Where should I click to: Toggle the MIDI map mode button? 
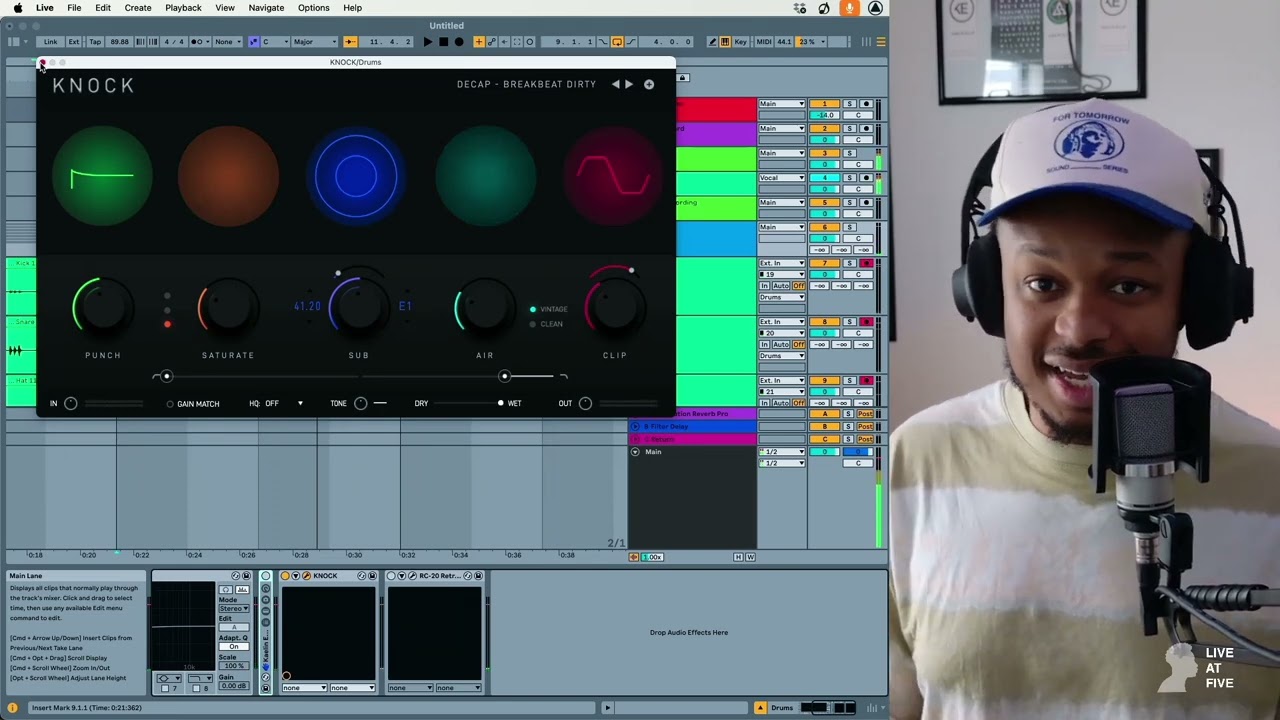(764, 42)
